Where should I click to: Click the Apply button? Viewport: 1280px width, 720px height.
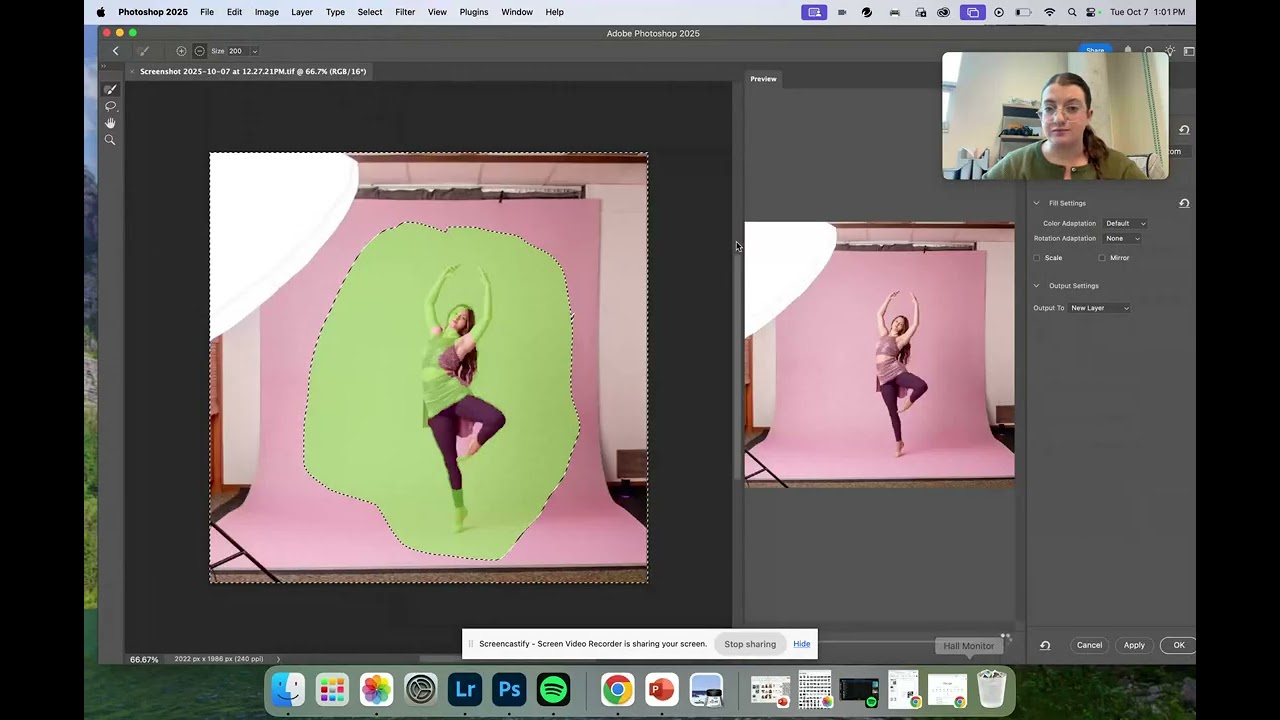coord(1134,645)
